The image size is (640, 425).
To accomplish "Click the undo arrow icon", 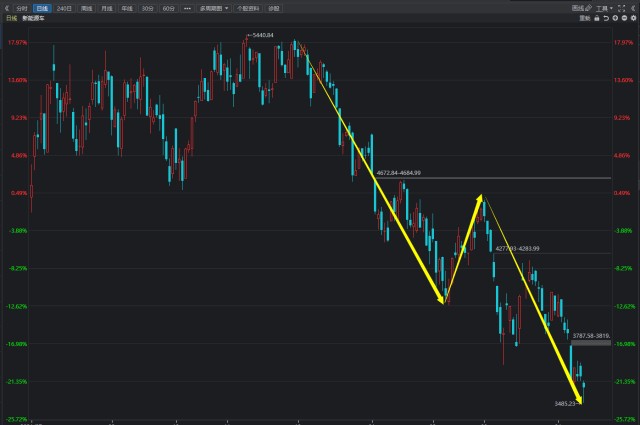I will point(606,18).
